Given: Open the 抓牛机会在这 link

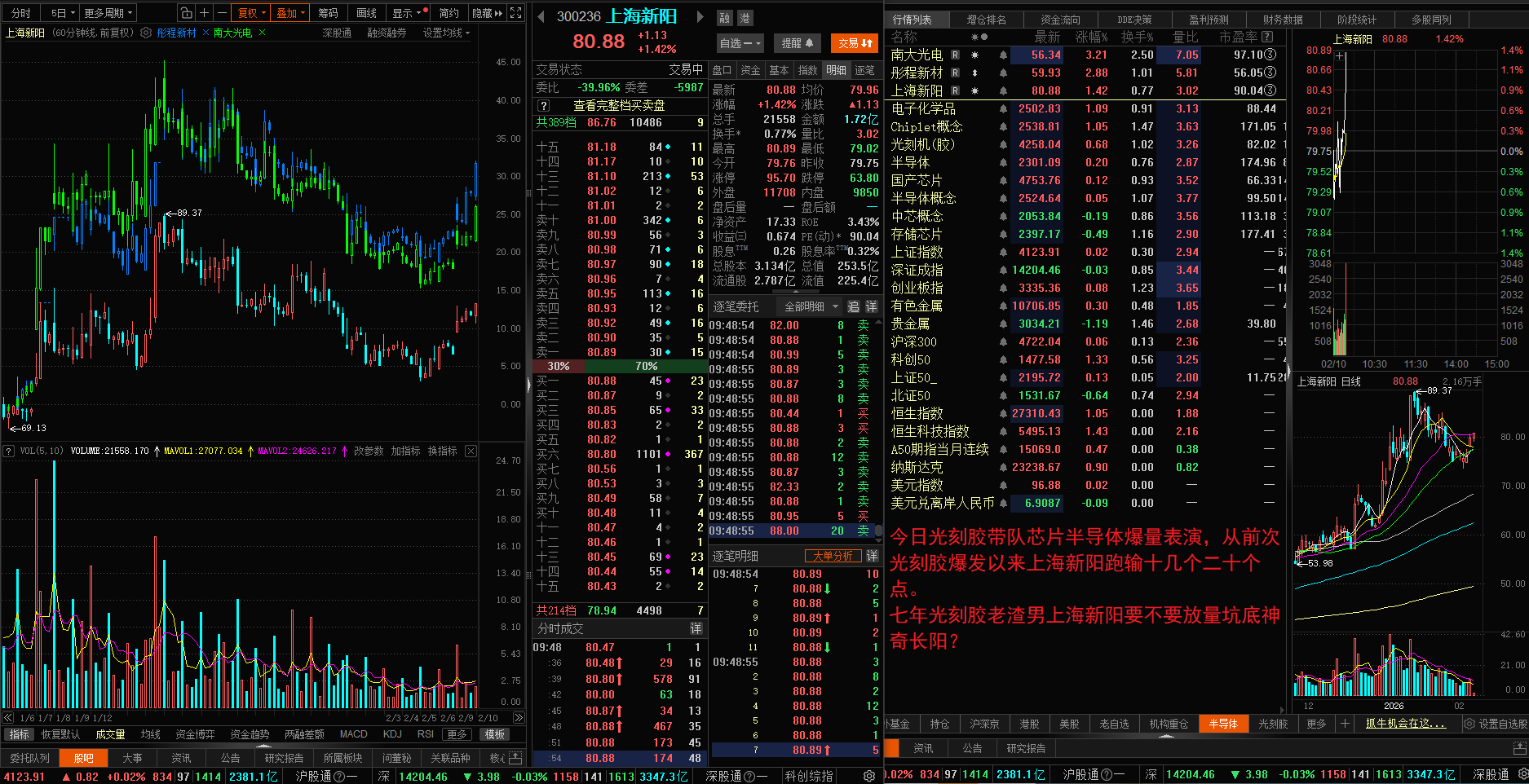Looking at the screenshot, I should (1406, 724).
